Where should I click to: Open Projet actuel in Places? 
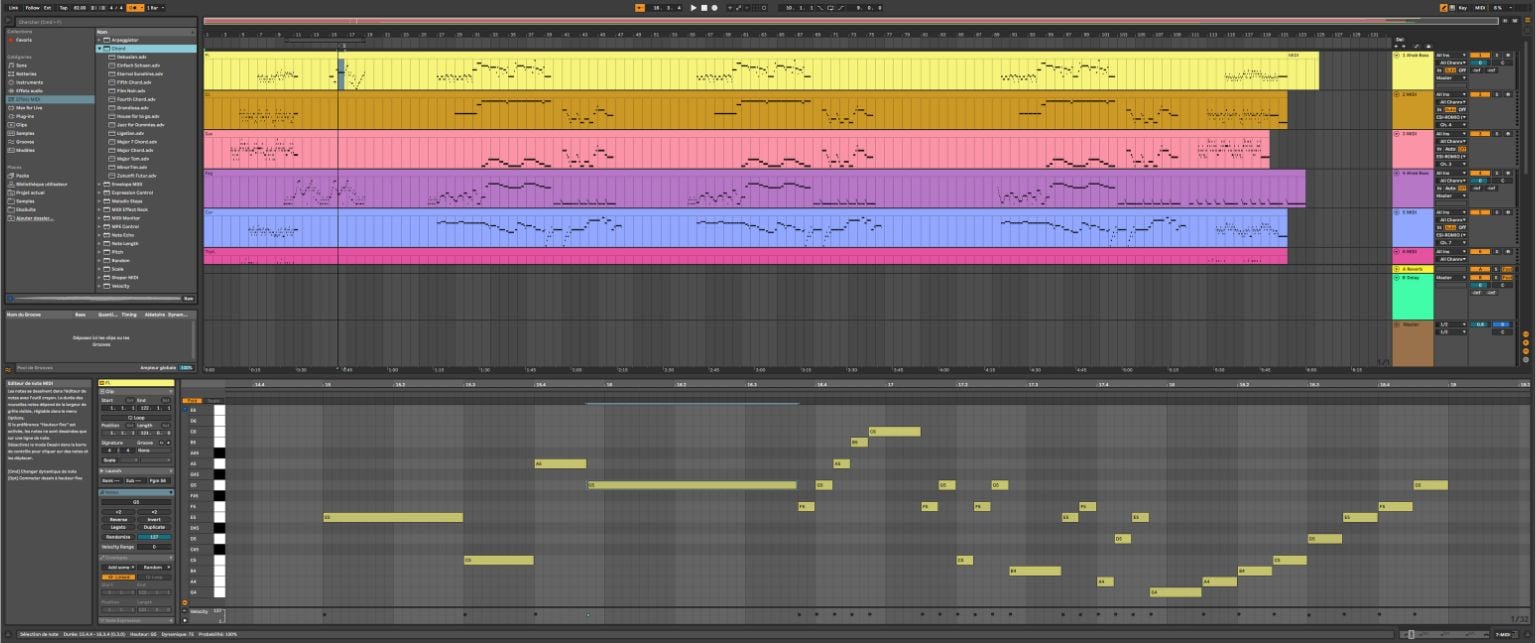click(30, 192)
